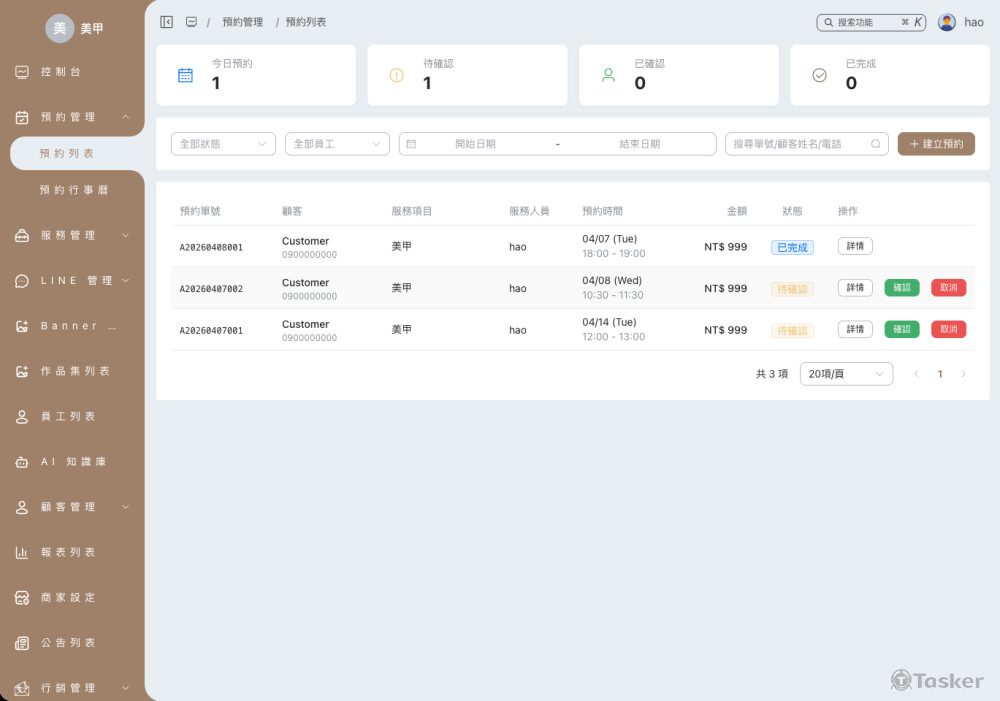1000x701 pixels.
Task: Expand the 服務管理 sidebar menu
Action: pos(72,235)
